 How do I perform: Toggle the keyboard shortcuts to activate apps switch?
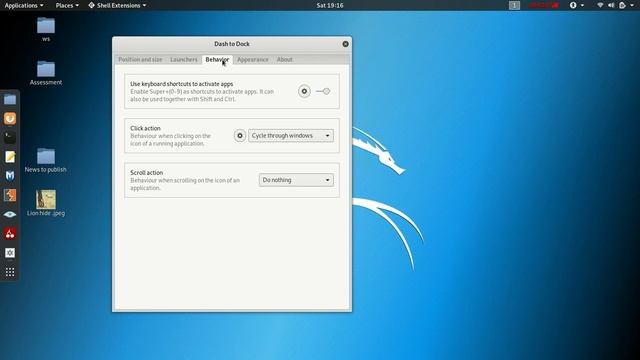click(323, 91)
